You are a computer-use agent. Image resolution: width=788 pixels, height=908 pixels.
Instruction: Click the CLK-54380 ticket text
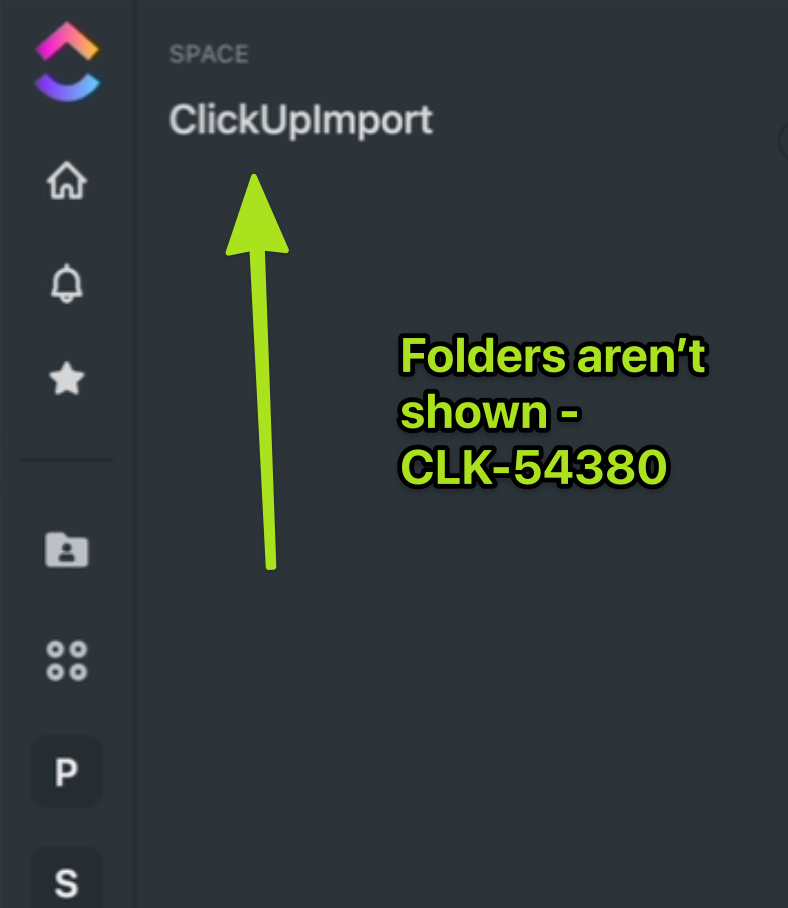tap(534, 467)
